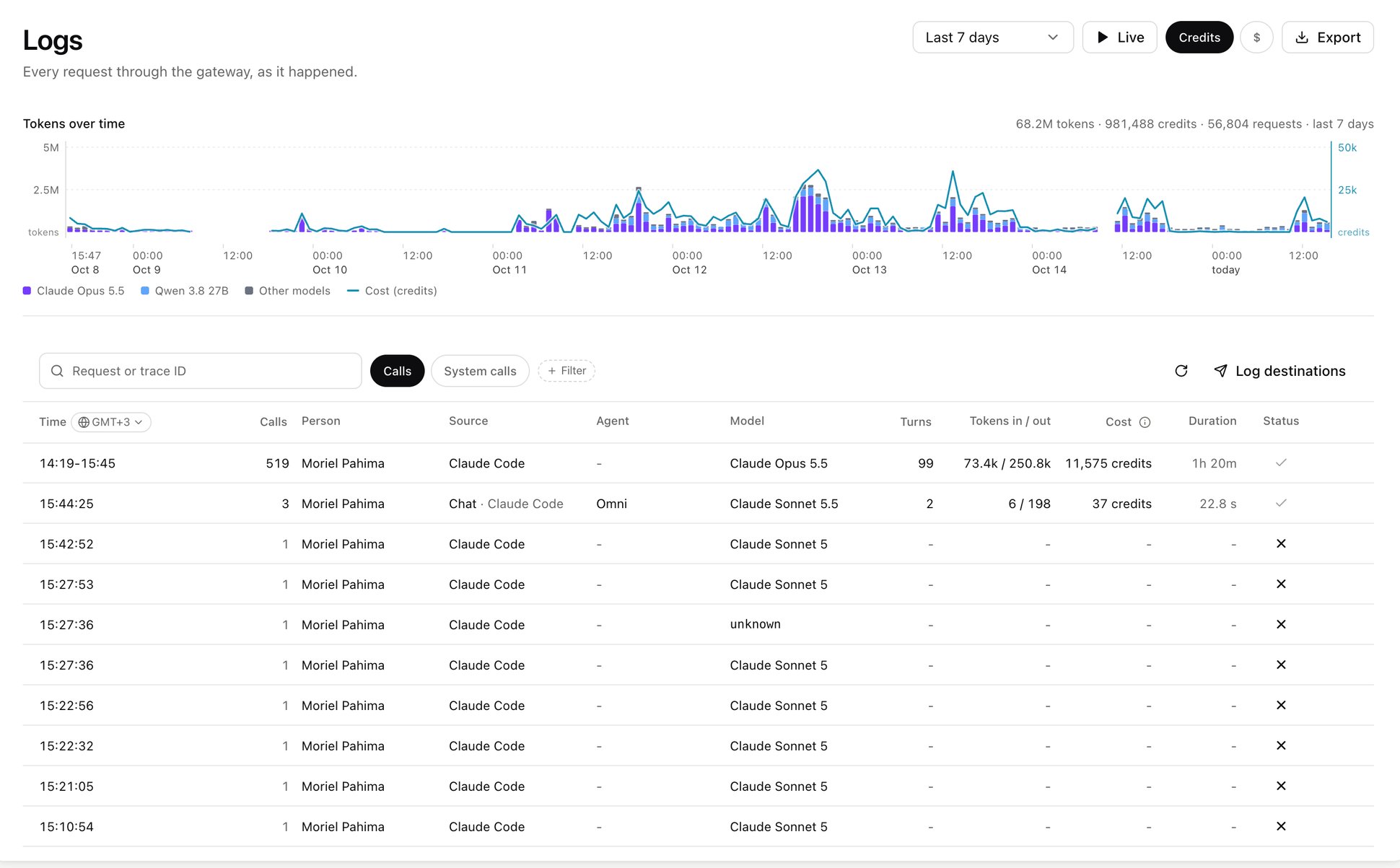Toggle Claude Opus 5.5 legend series
The width and height of the screenshot is (1400, 868).
click(x=74, y=291)
